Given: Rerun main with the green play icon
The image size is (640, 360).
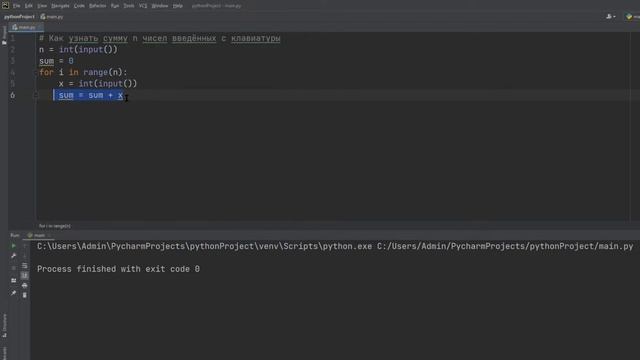Looking at the screenshot, I should click(13, 246).
